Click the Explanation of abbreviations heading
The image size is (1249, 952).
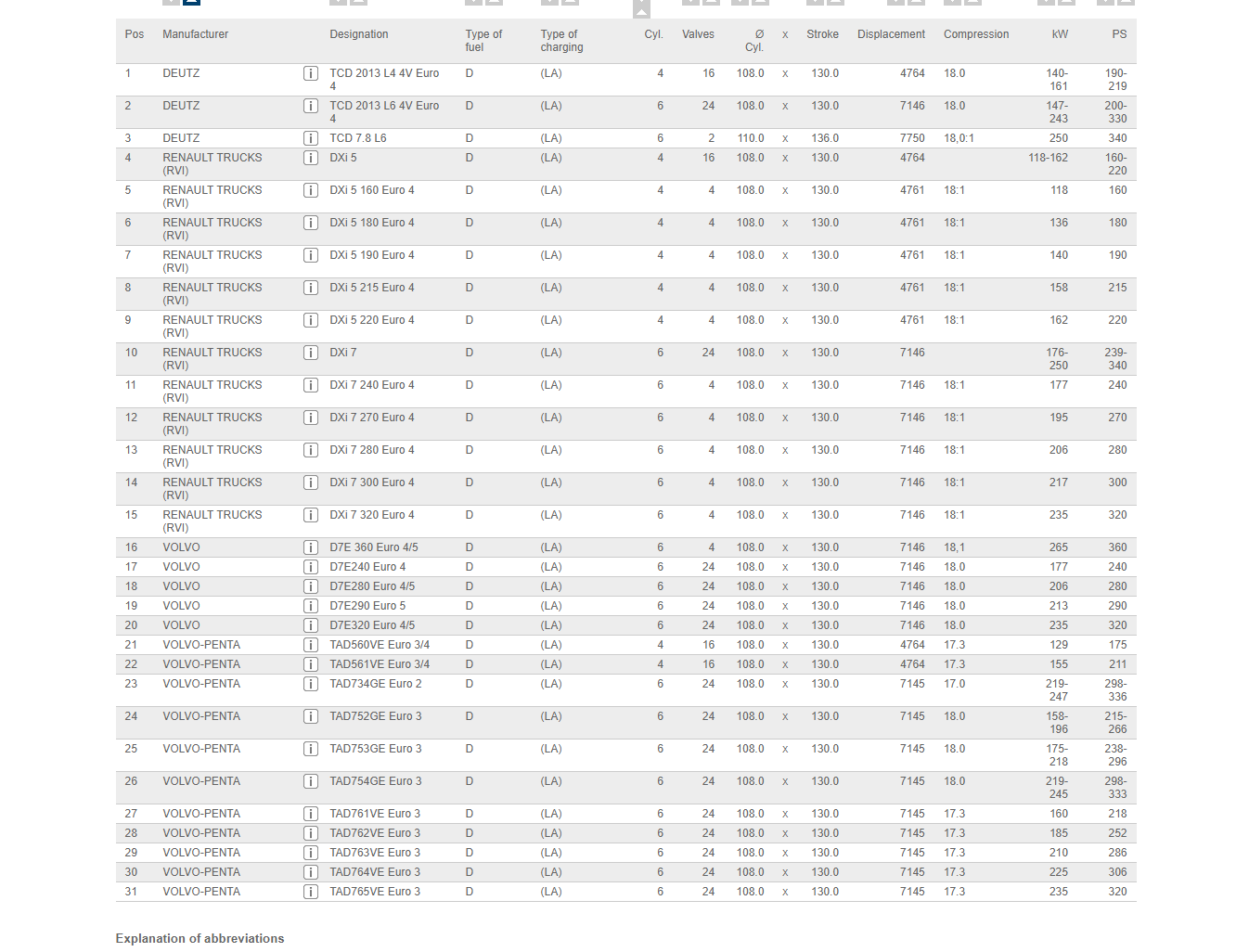200,938
